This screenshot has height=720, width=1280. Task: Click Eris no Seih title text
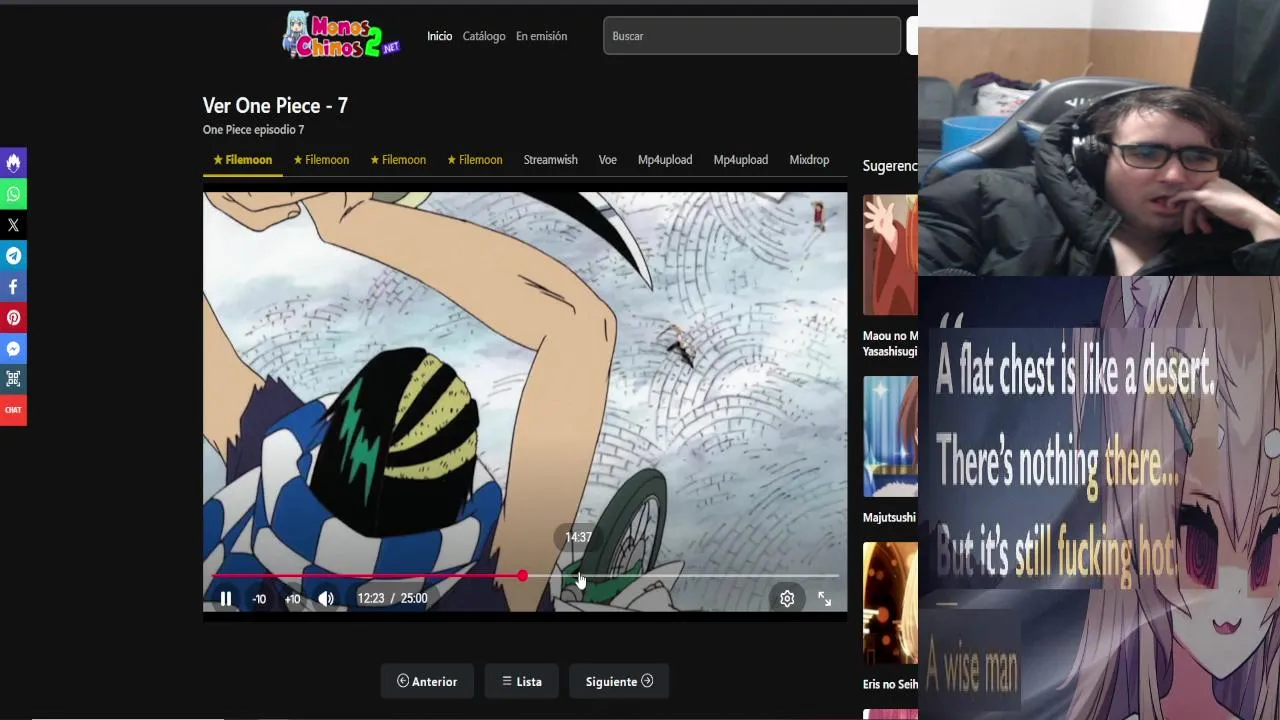890,684
